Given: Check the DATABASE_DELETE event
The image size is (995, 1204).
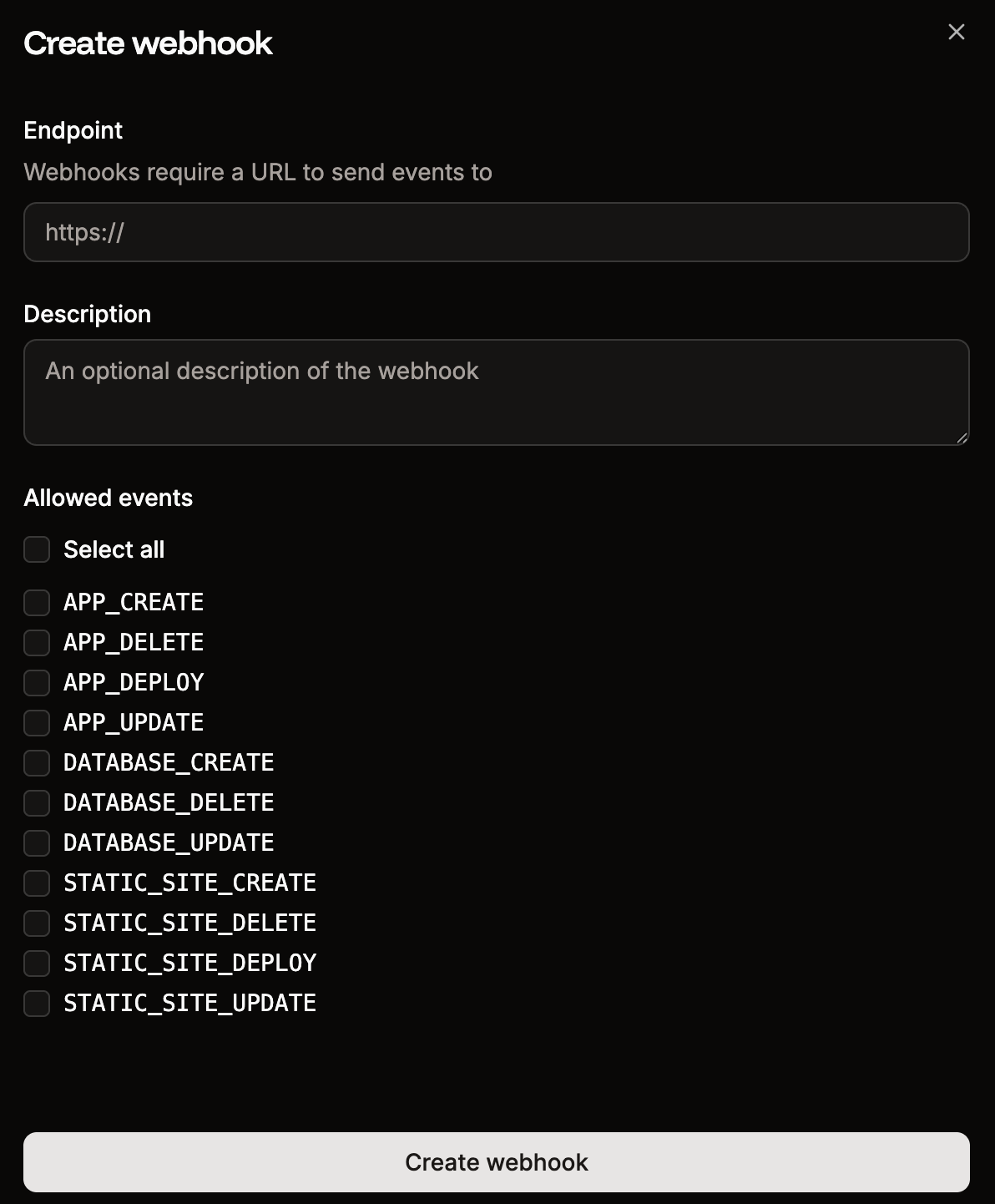Looking at the screenshot, I should [36, 802].
